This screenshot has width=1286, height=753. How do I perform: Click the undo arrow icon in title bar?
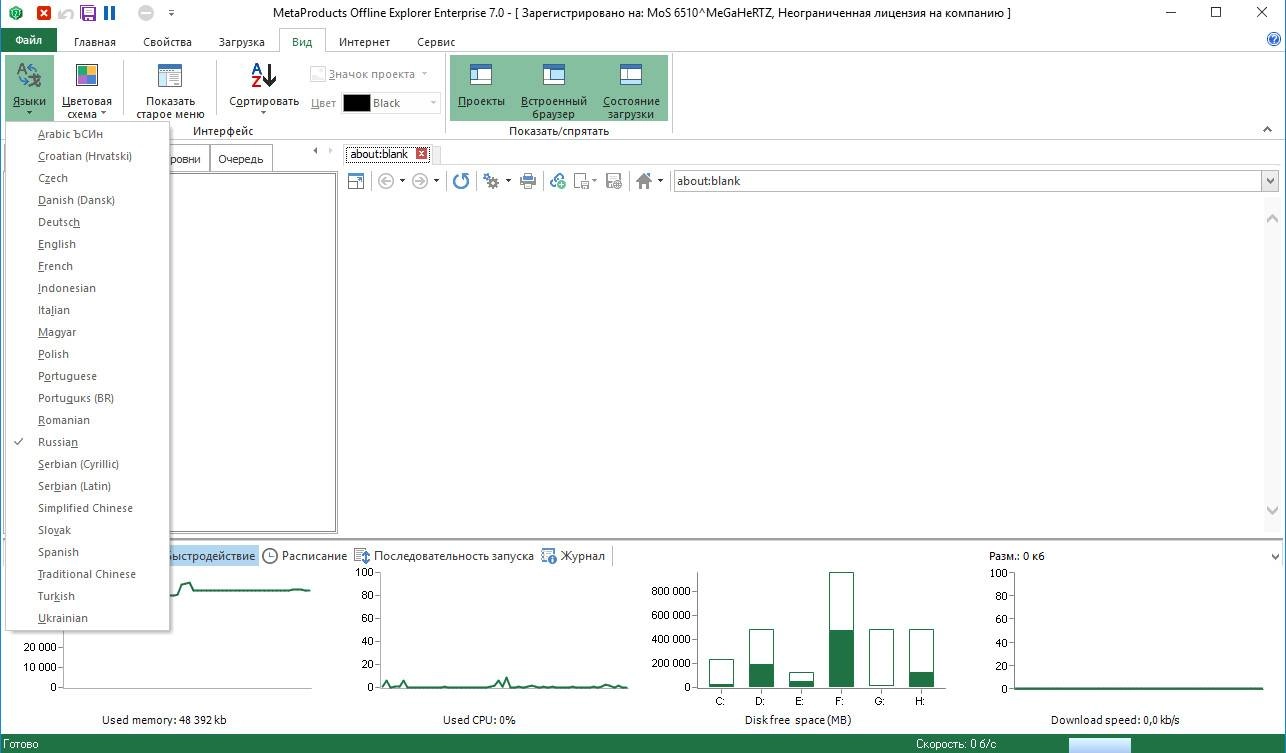pos(66,13)
